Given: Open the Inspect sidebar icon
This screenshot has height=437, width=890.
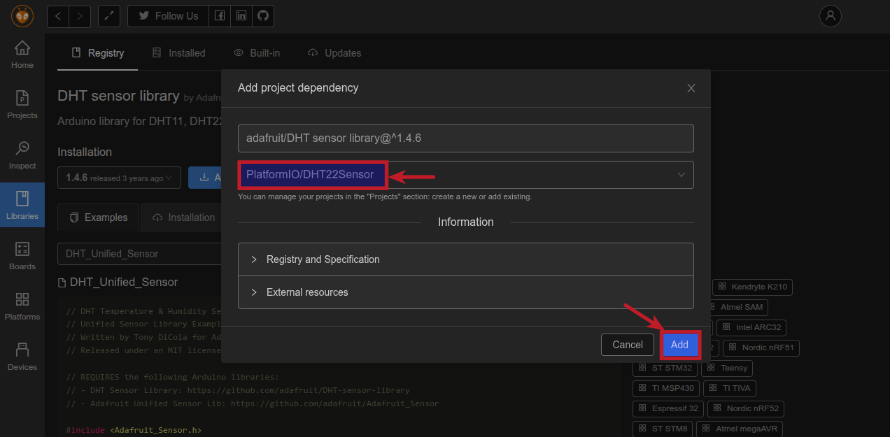Looking at the screenshot, I should point(22,153).
